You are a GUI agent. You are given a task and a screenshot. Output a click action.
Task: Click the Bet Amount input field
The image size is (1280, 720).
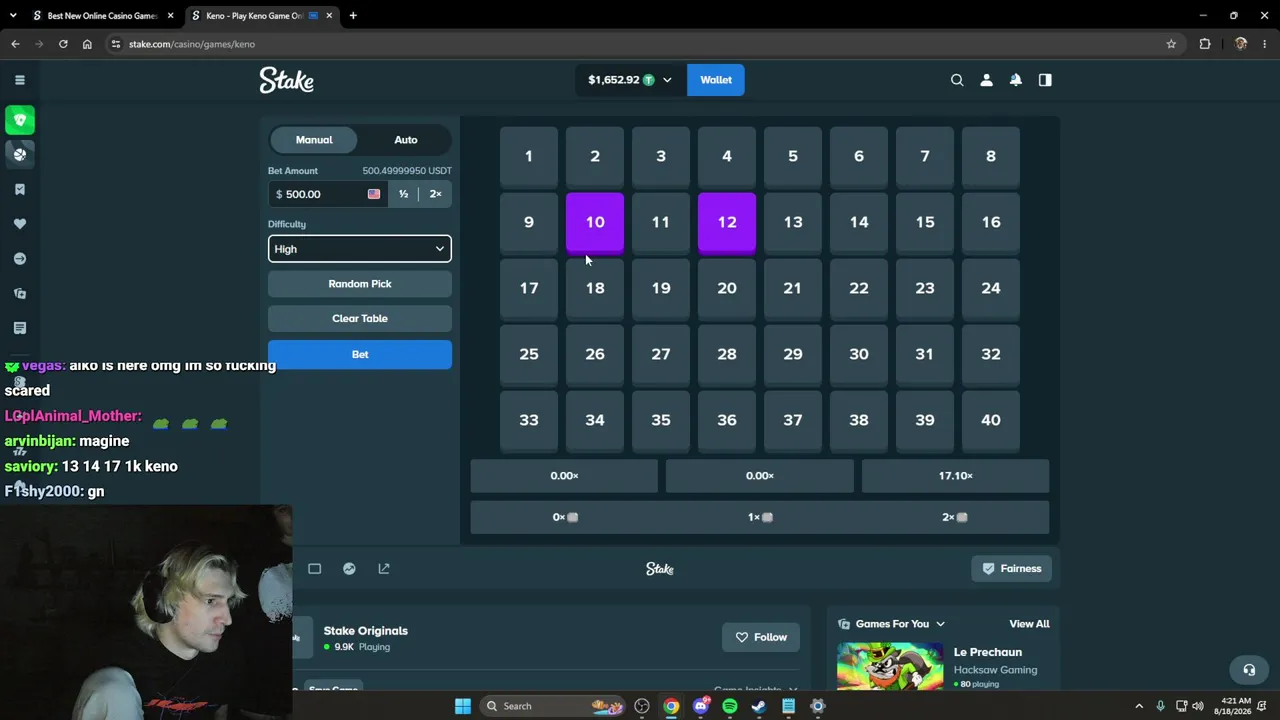pyautogui.click(x=327, y=194)
